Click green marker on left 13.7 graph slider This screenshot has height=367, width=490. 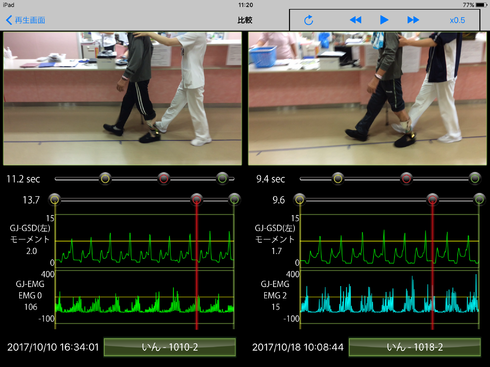235,200
